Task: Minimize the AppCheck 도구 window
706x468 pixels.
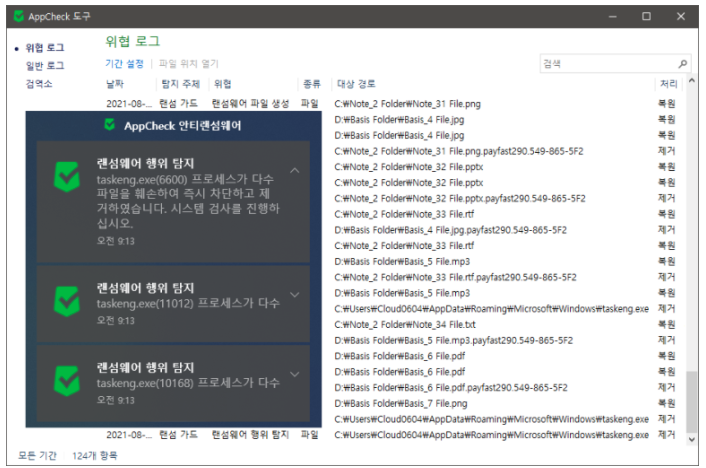Action: (612, 17)
